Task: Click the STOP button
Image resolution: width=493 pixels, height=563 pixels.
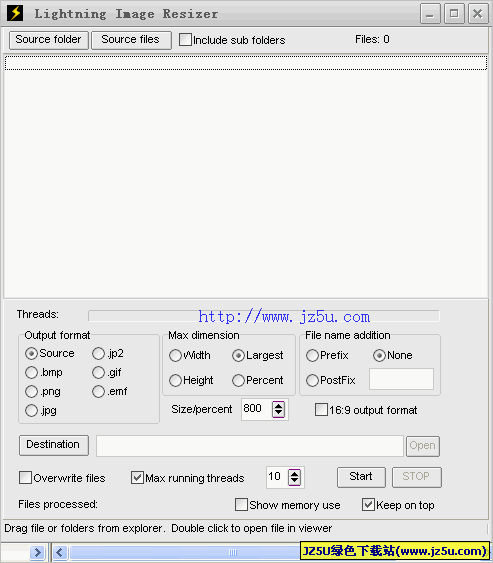Action: pyautogui.click(x=417, y=477)
